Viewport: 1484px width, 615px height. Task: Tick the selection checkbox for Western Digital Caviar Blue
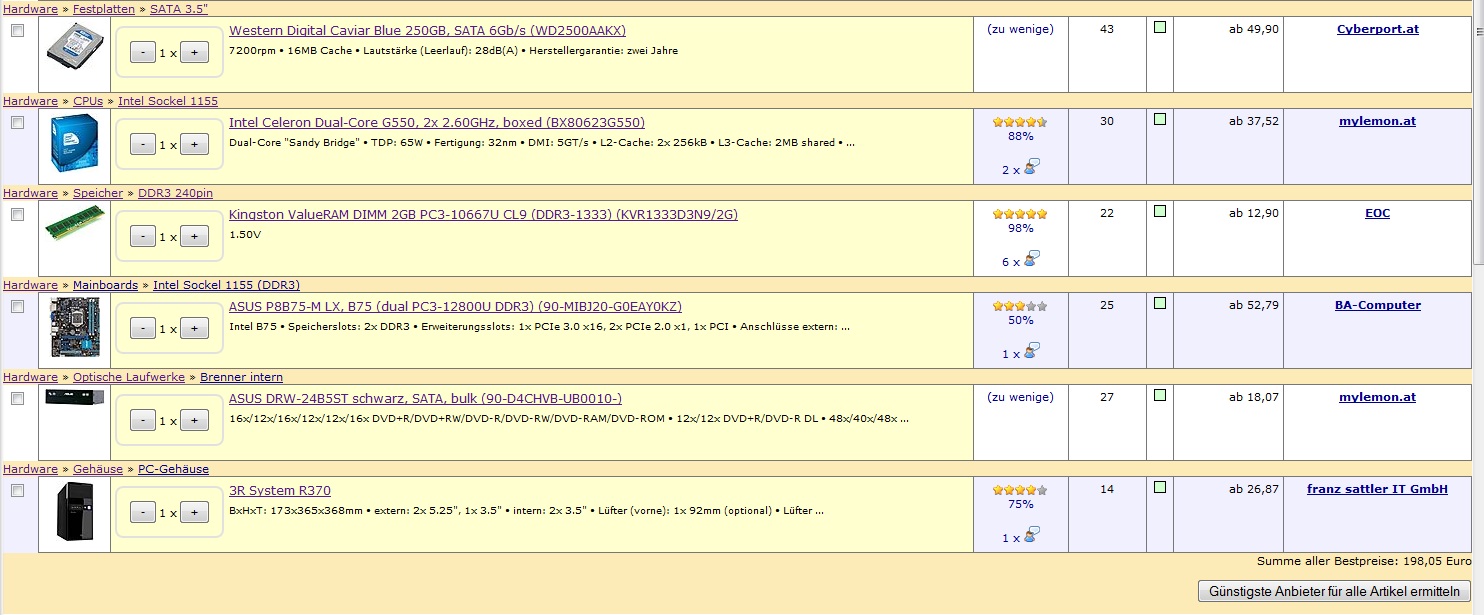[x=17, y=31]
